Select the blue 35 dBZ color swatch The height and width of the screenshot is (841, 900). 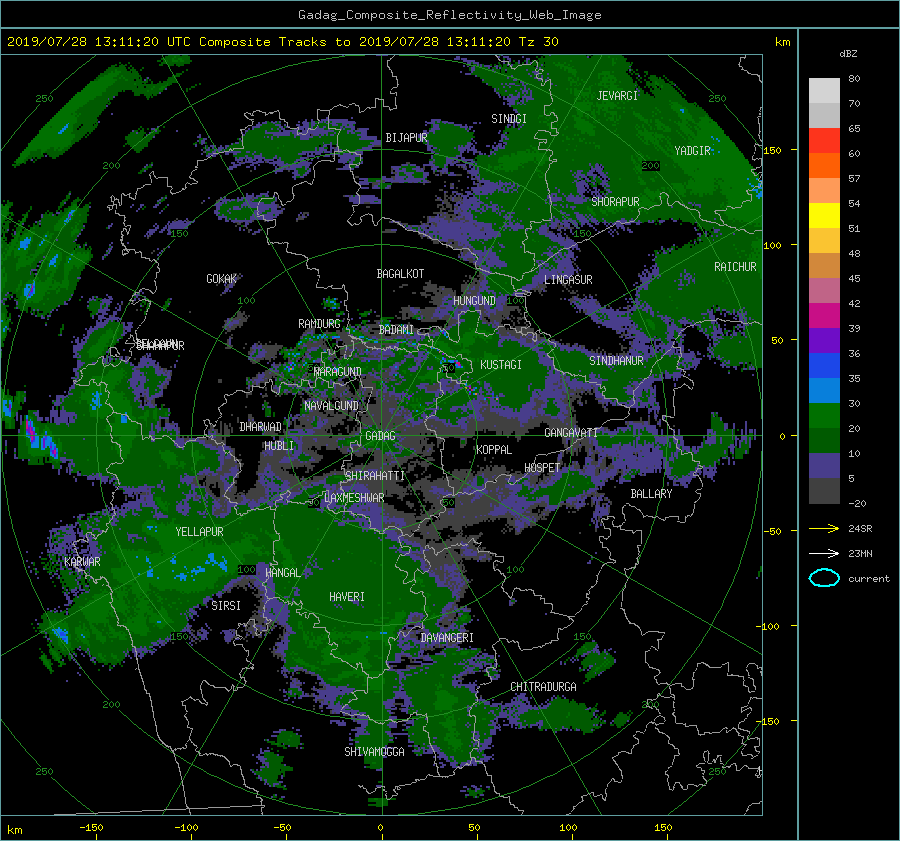pos(824,365)
